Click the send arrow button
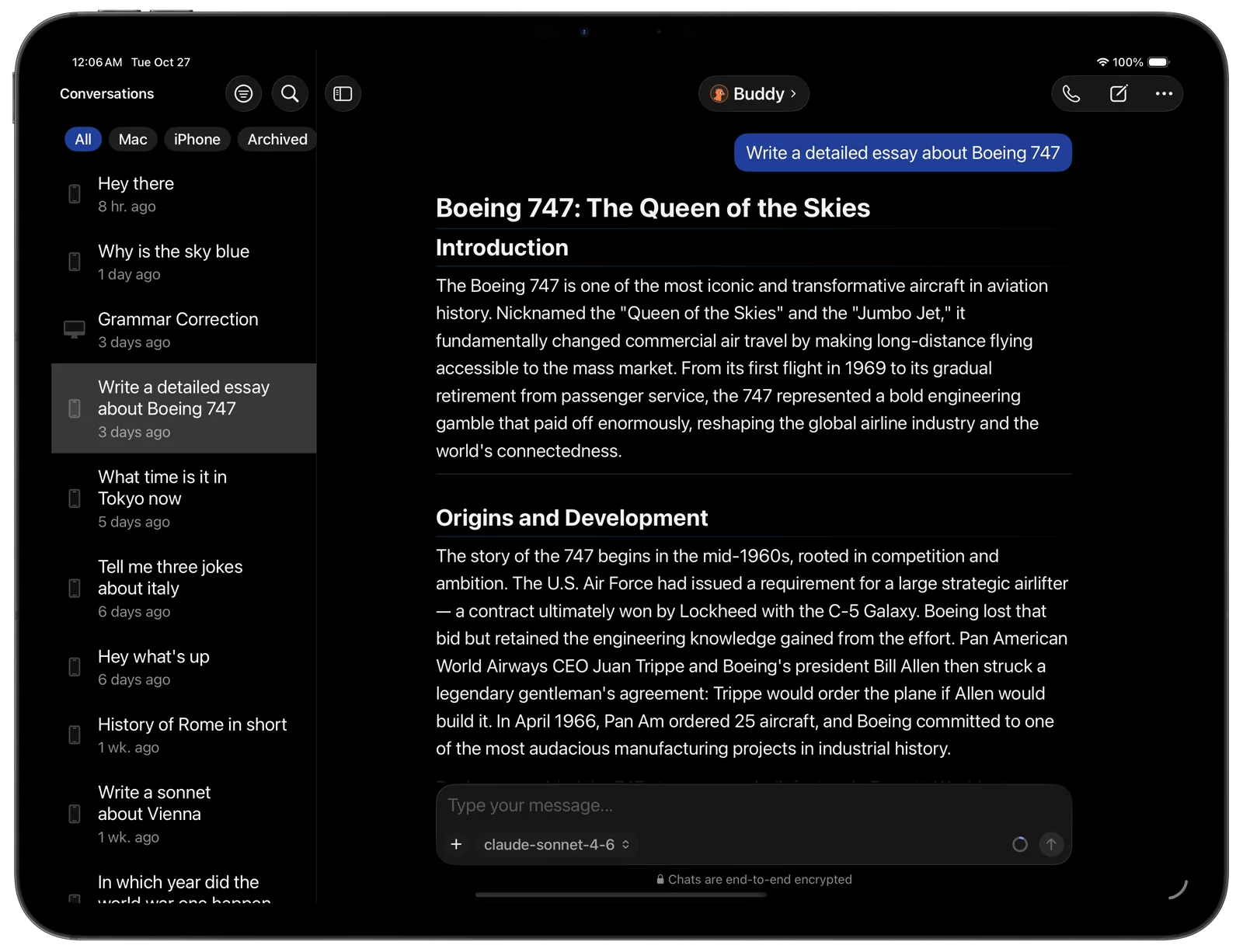 tap(1051, 844)
